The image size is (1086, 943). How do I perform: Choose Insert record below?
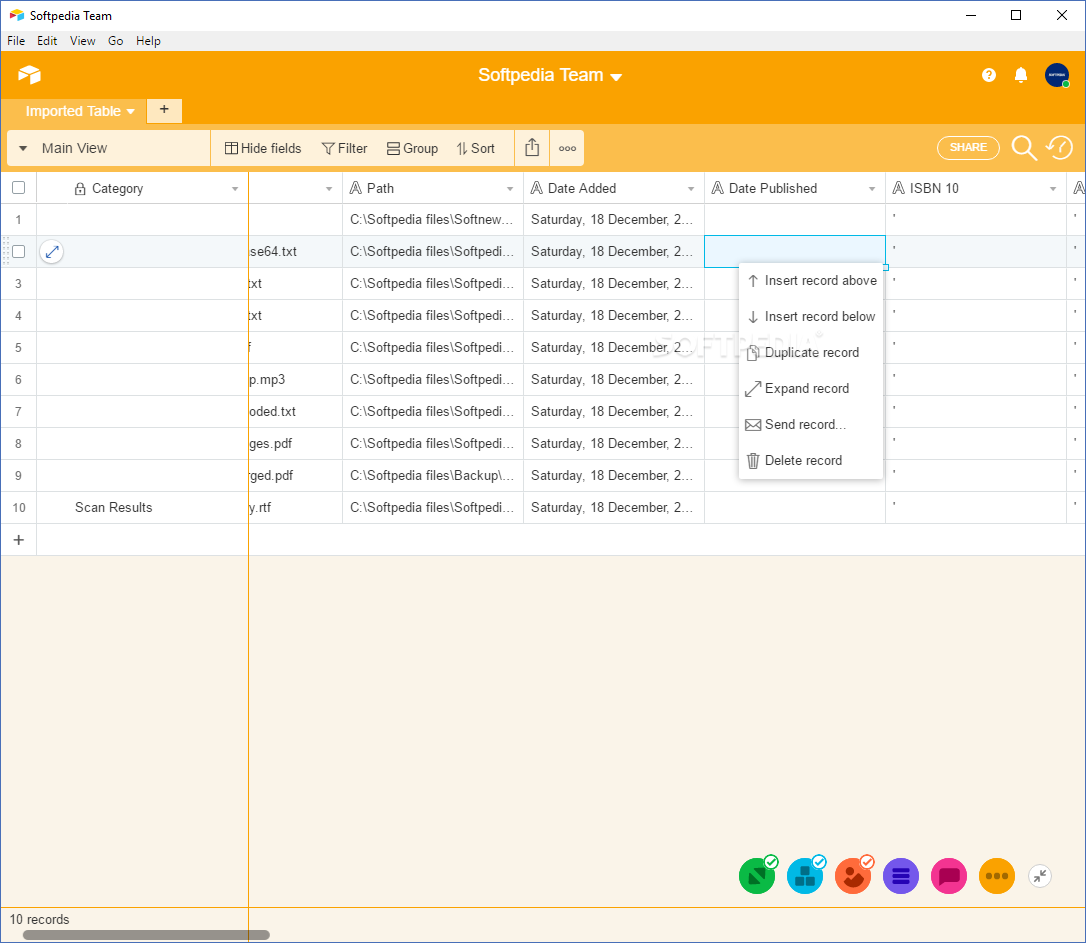click(x=811, y=316)
